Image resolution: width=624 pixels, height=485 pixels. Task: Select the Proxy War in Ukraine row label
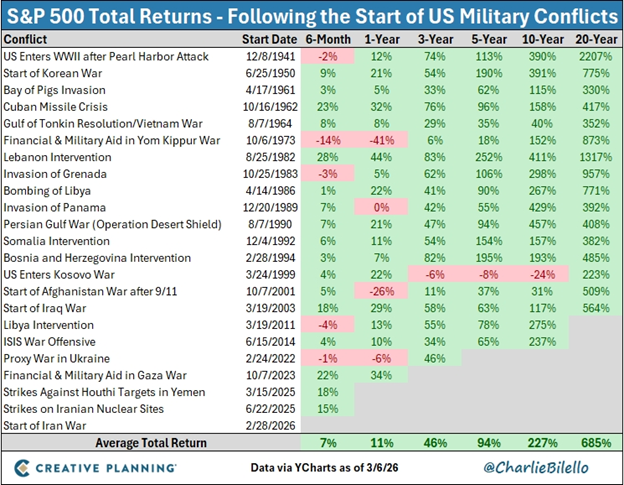tap(58, 351)
